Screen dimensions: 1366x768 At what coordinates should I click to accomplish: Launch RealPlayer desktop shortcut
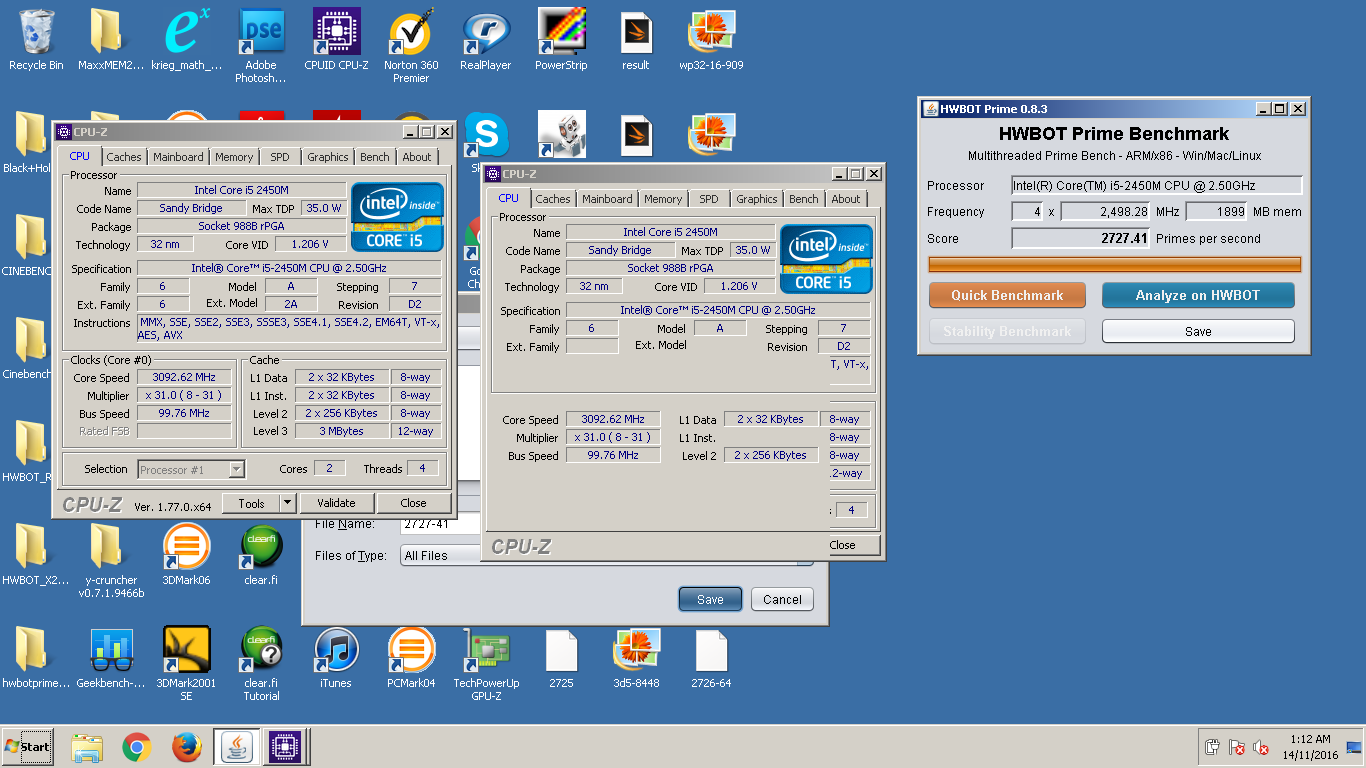pos(486,40)
